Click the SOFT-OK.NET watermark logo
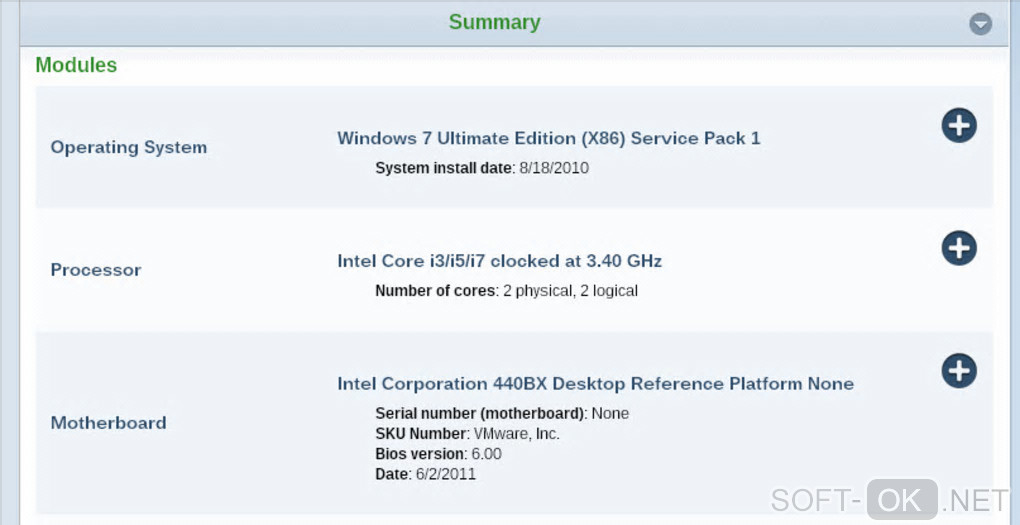 (x=890, y=499)
